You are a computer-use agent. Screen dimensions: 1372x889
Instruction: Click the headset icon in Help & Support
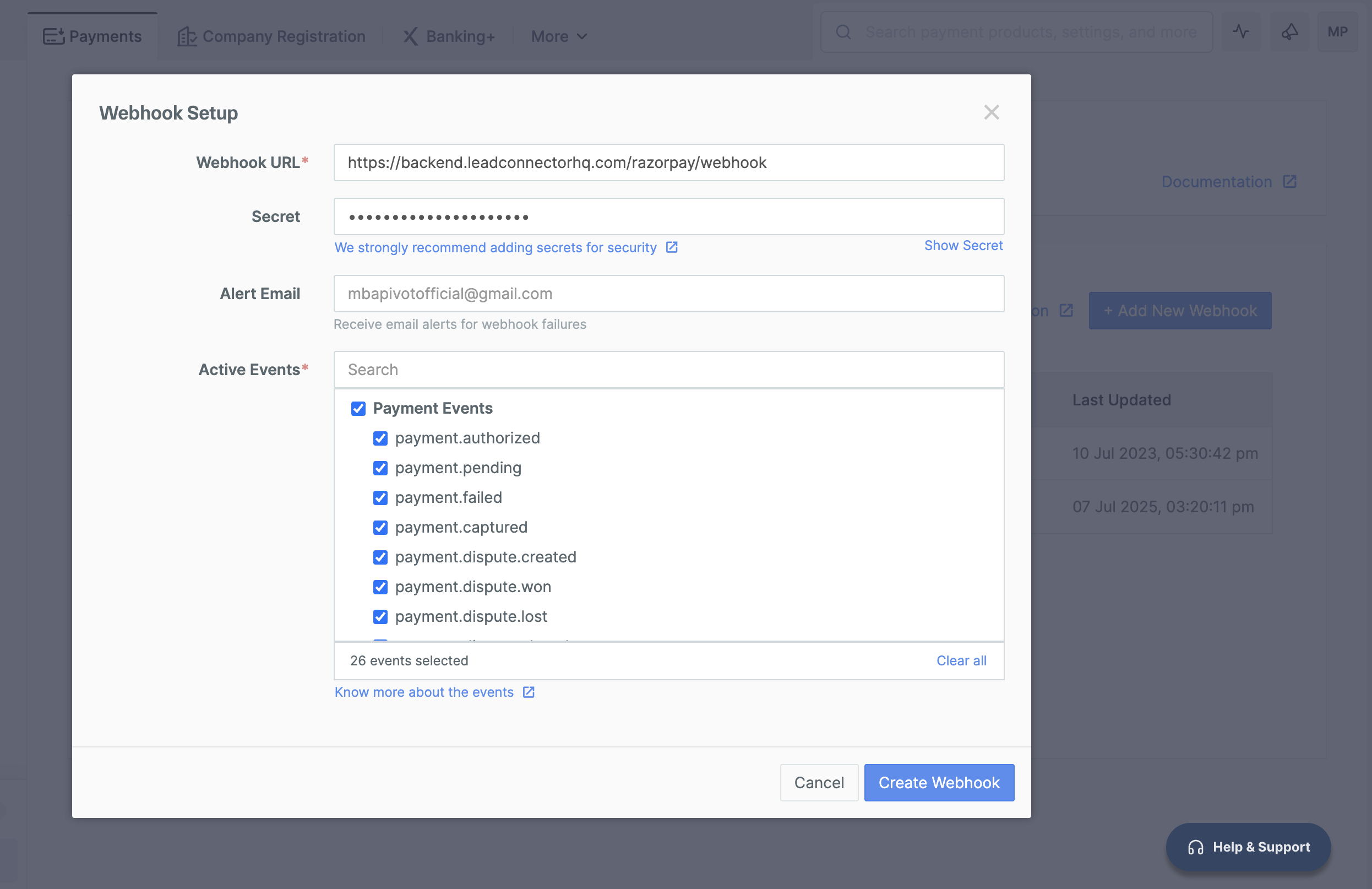1195,847
